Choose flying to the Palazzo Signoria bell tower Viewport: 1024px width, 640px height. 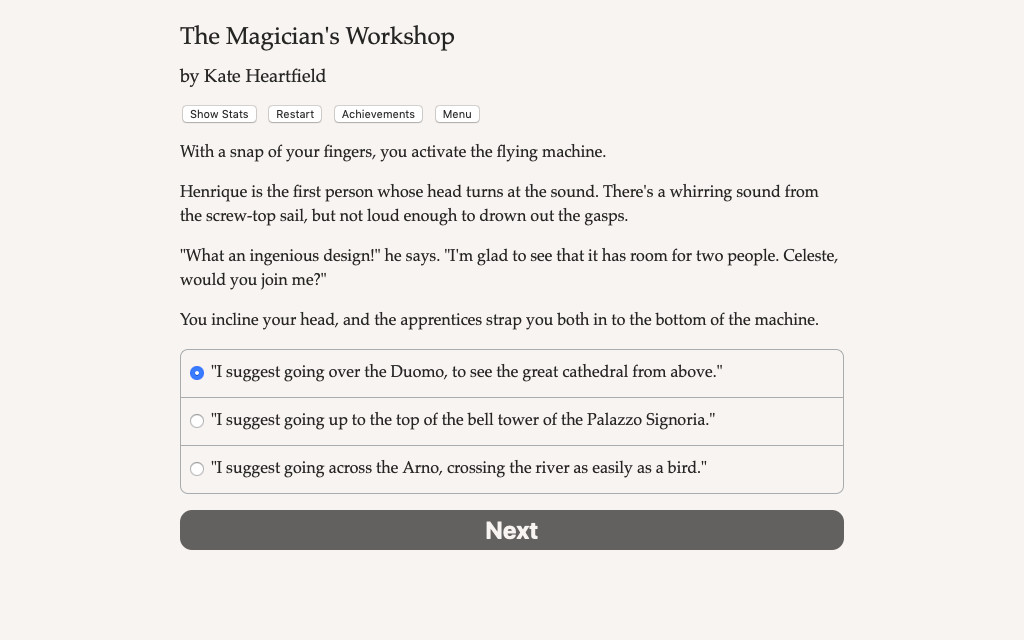coord(197,421)
